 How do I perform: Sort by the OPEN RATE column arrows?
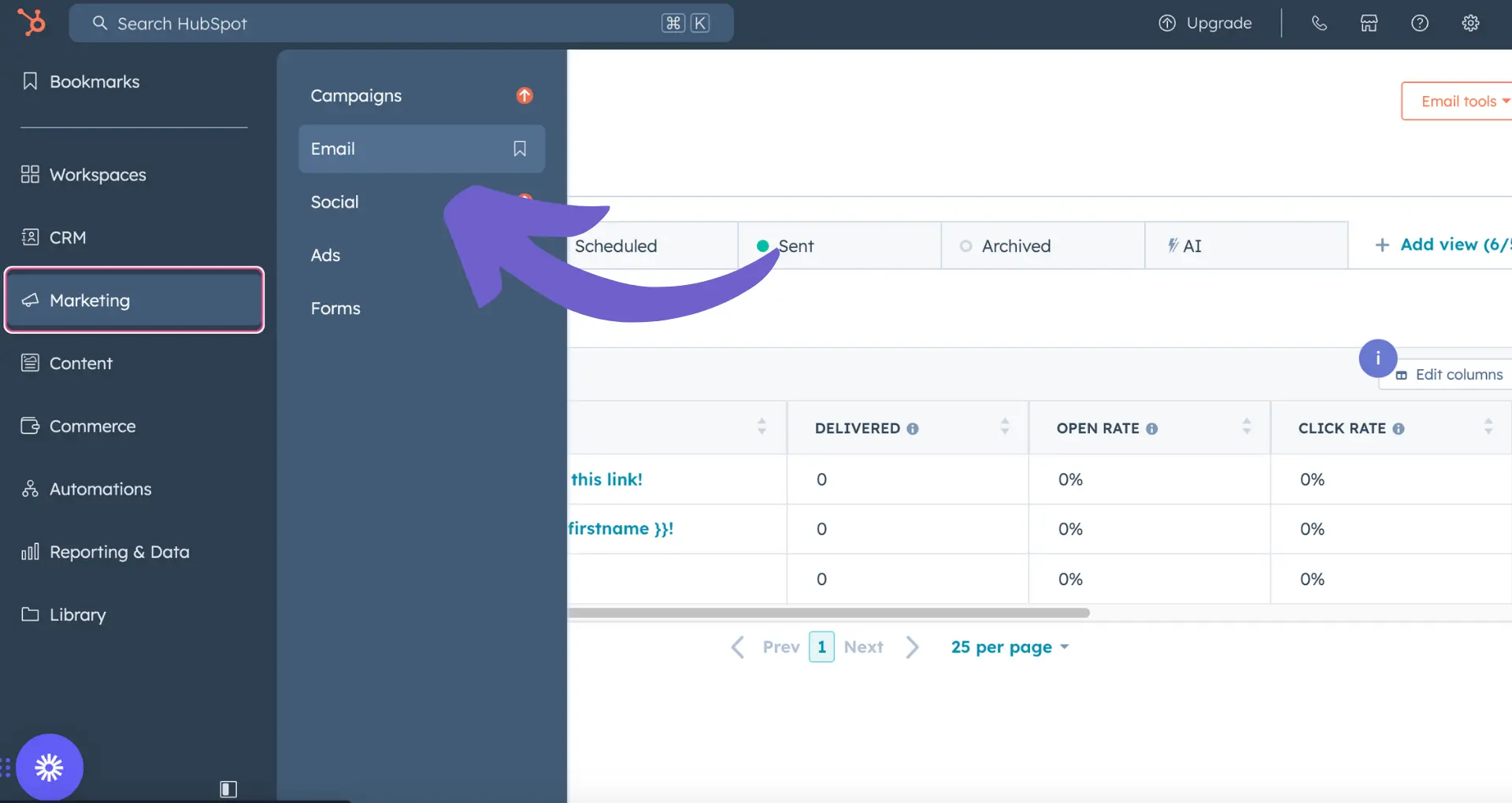tap(1247, 427)
